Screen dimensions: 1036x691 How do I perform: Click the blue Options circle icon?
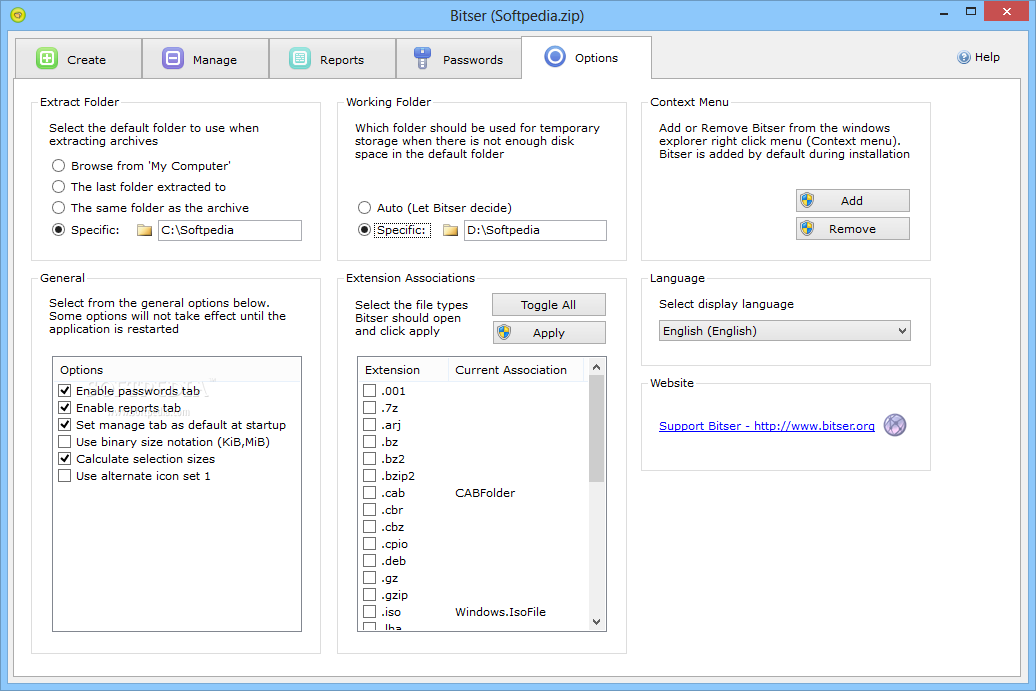(555, 57)
